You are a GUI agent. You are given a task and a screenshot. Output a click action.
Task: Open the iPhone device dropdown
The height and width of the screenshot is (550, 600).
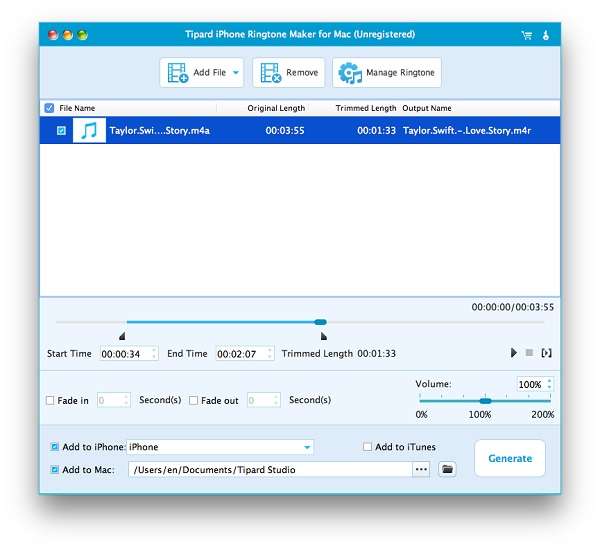(x=220, y=447)
